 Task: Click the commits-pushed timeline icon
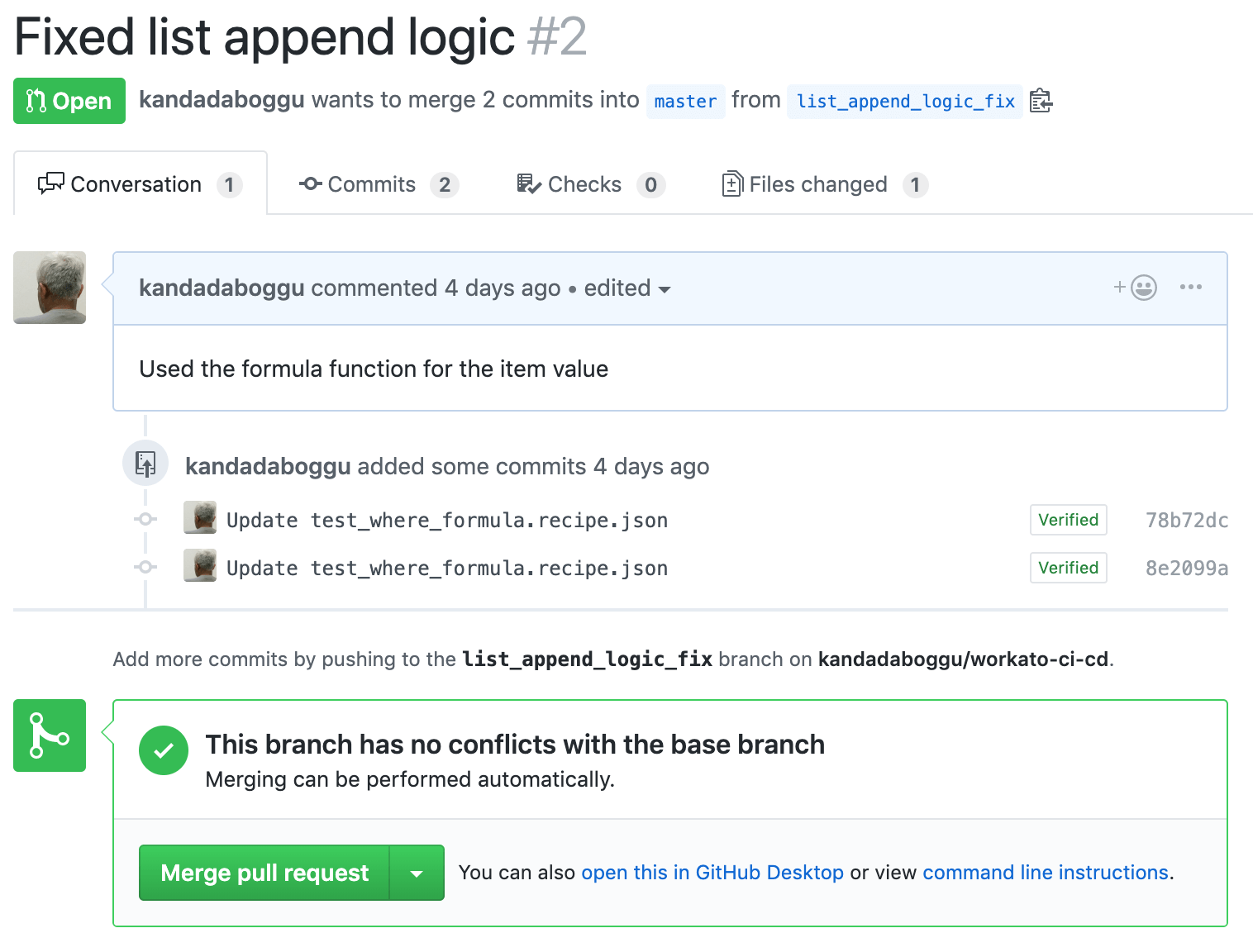tap(145, 464)
